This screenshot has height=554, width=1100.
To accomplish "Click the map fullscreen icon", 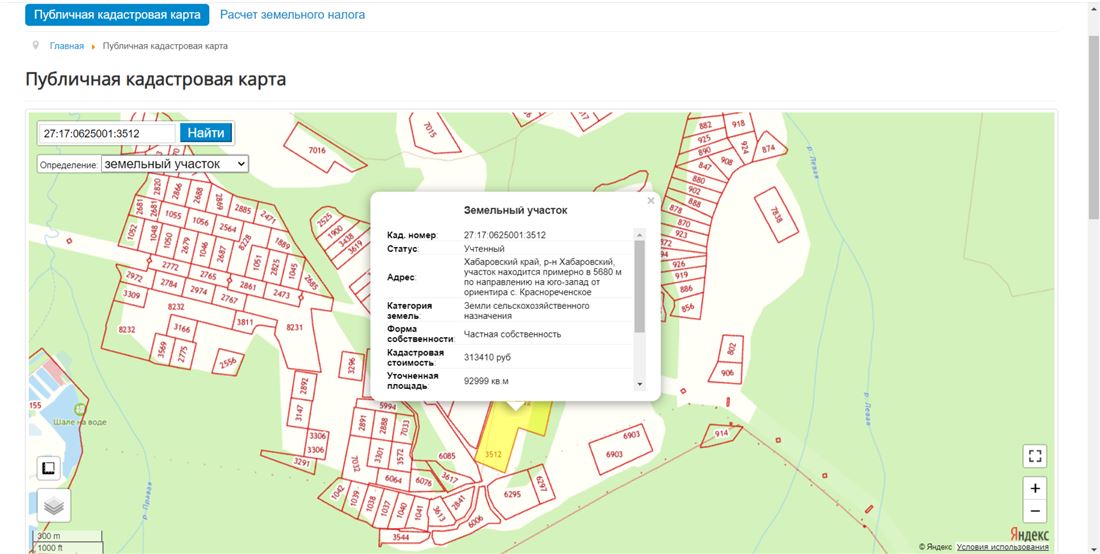I will tap(1035, 456).
